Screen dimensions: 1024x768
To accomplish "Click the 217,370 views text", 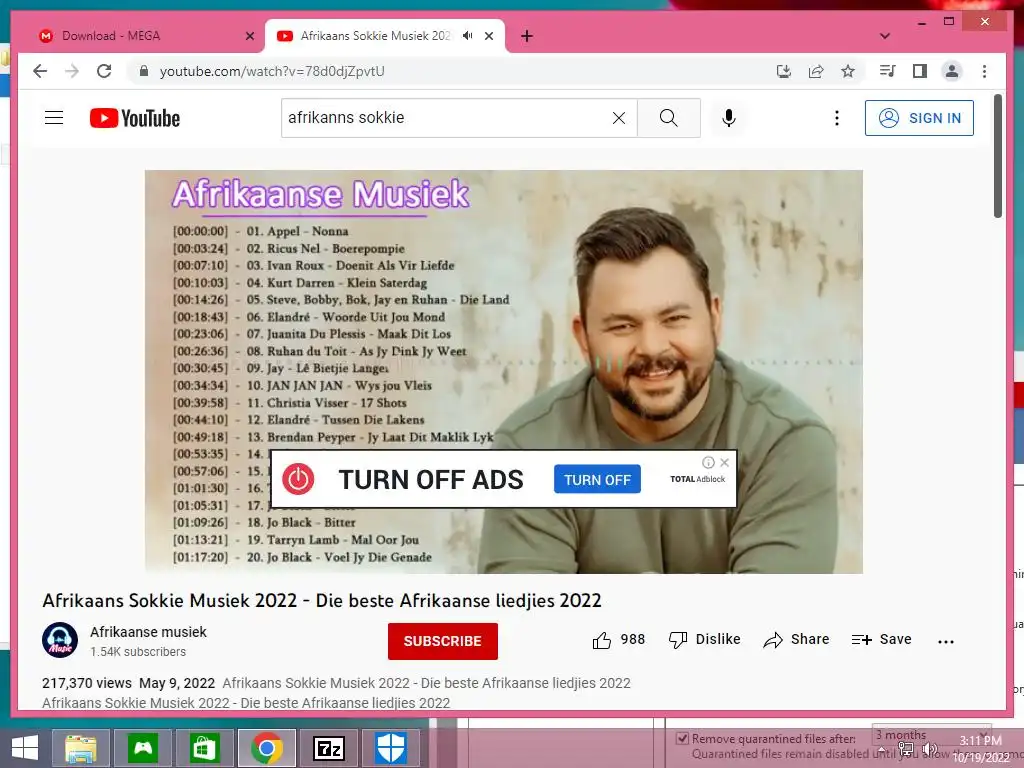I will pyautogui.click(x=87, y=683).
